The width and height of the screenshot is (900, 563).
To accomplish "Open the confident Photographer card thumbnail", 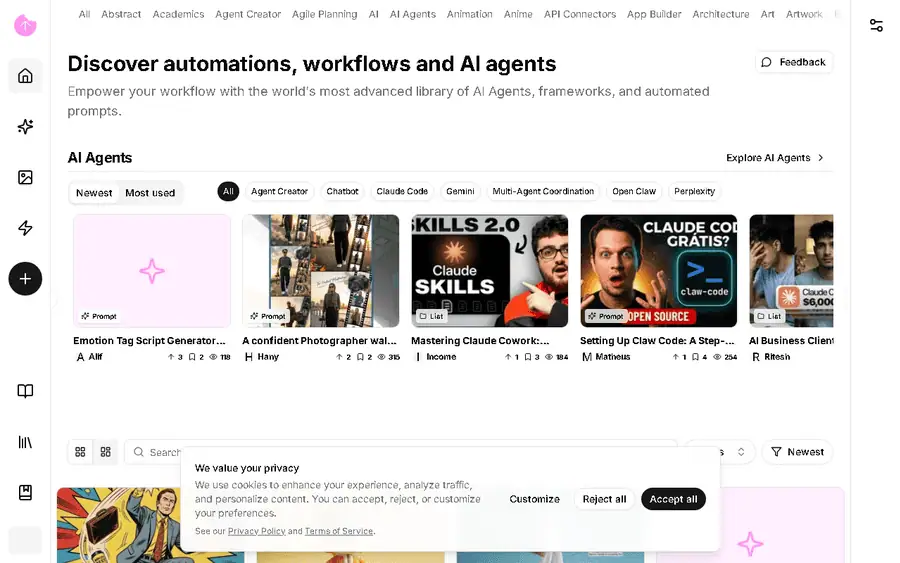I will 321,271.
